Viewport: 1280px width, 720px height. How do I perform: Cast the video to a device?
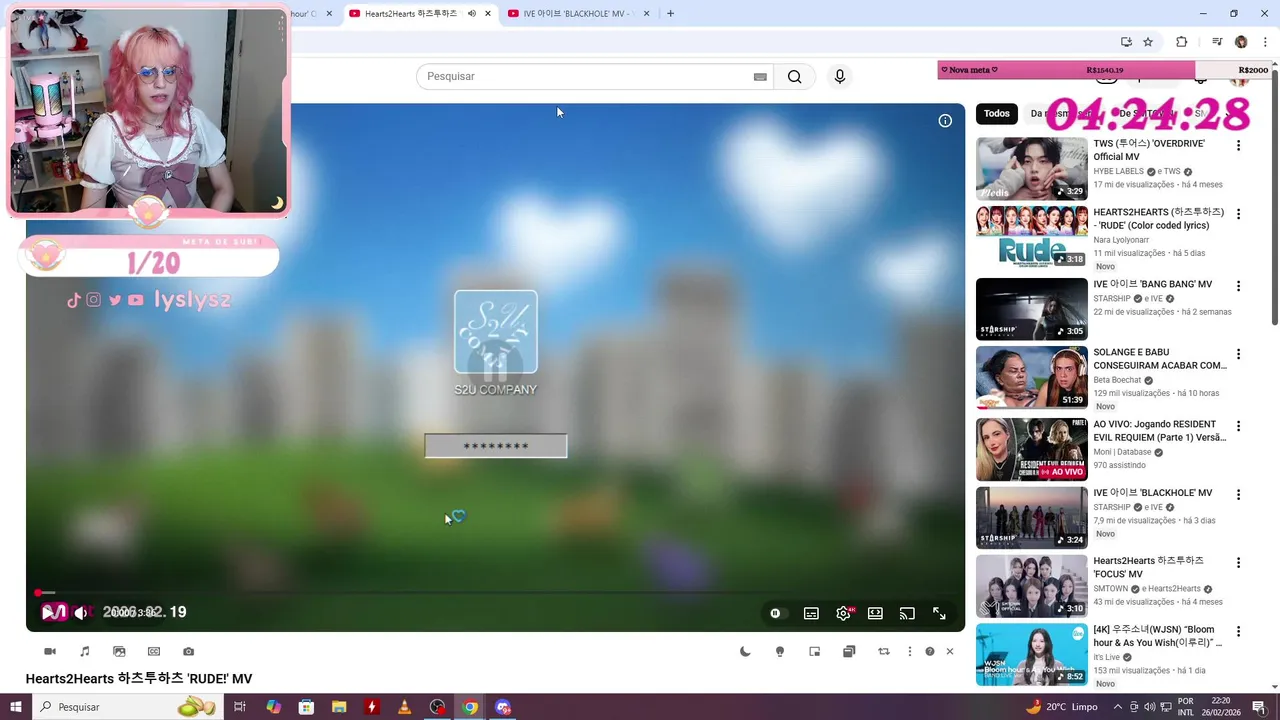point(907,613)
